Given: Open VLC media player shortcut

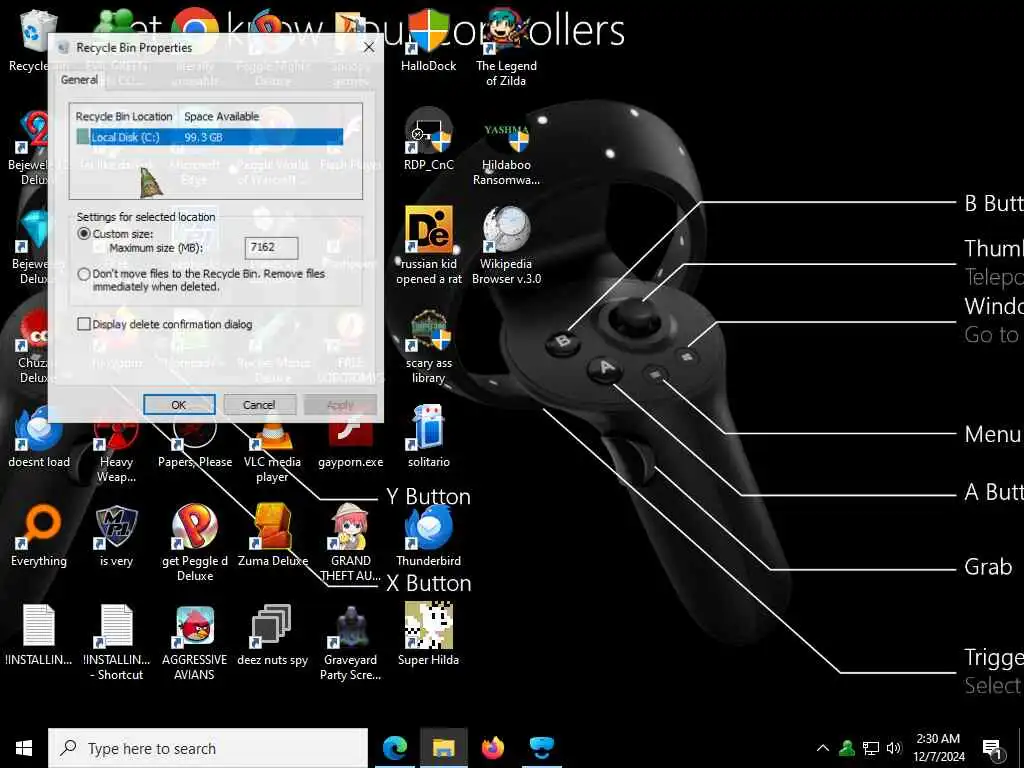Looking at the screenshot, I should [272, 453].
